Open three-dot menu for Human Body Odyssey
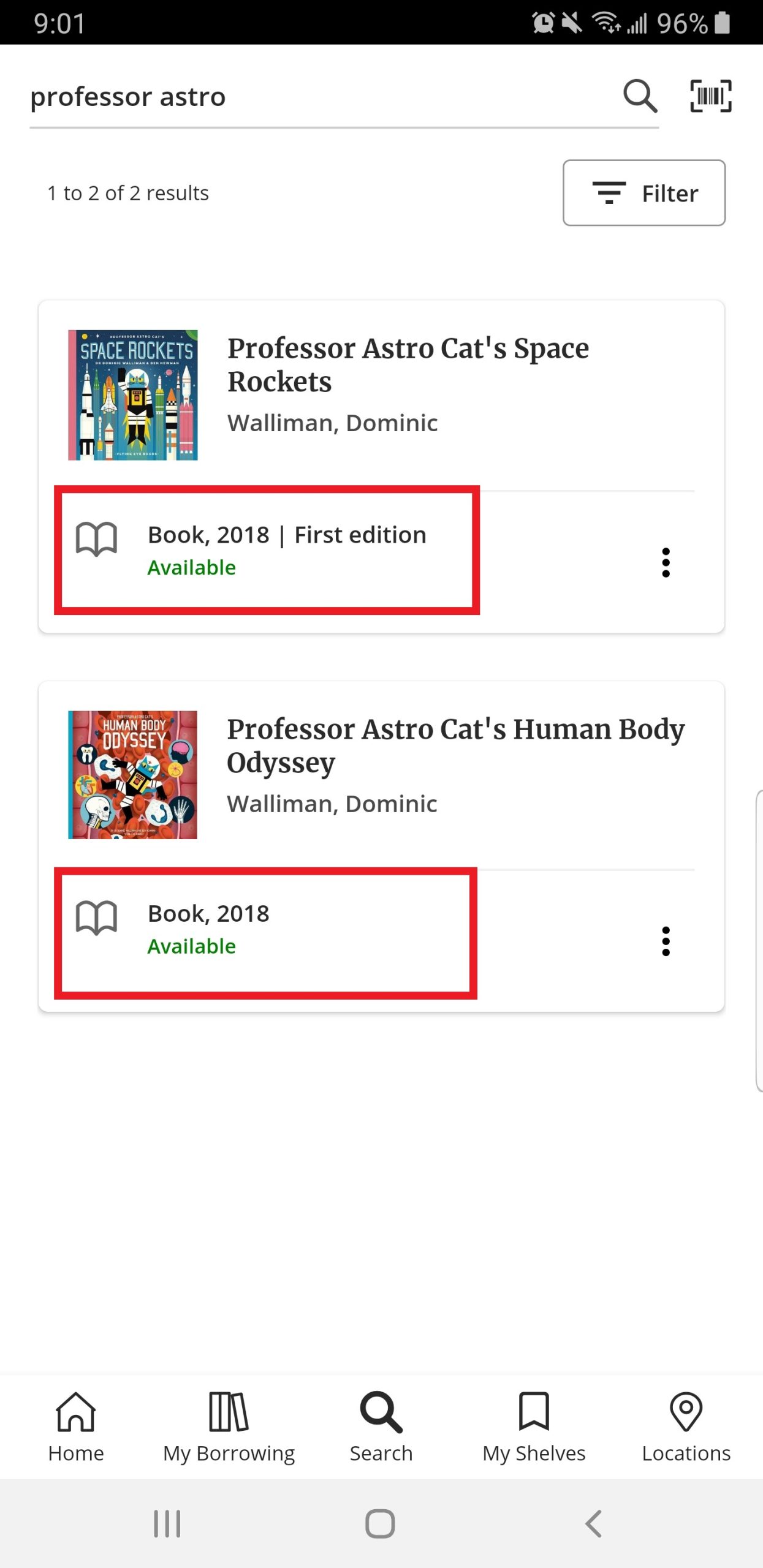763x1568 pixels. (x=666, y=941)
